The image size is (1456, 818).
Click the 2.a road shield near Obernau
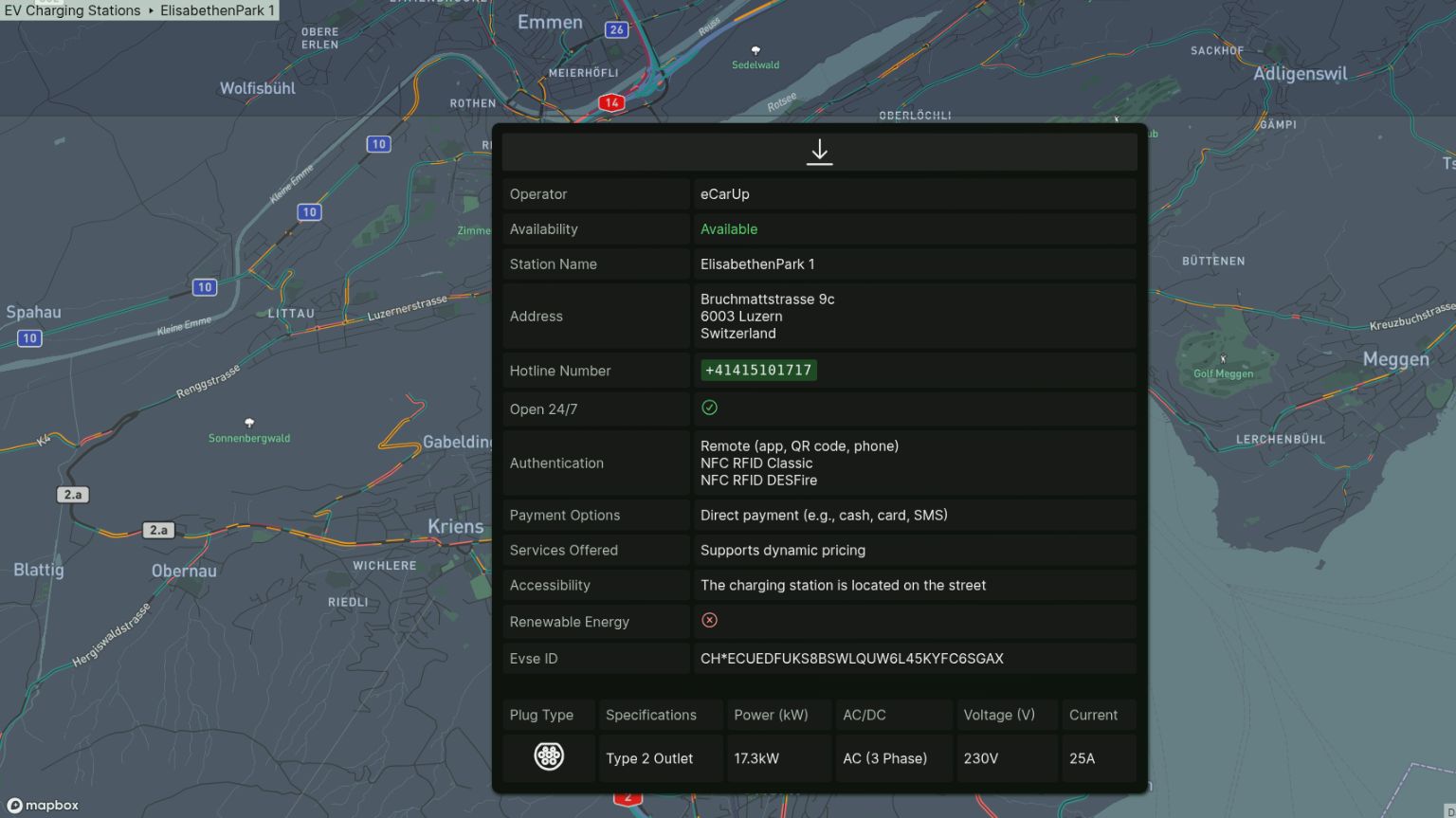pyautogui.click(x=159, y=530)
